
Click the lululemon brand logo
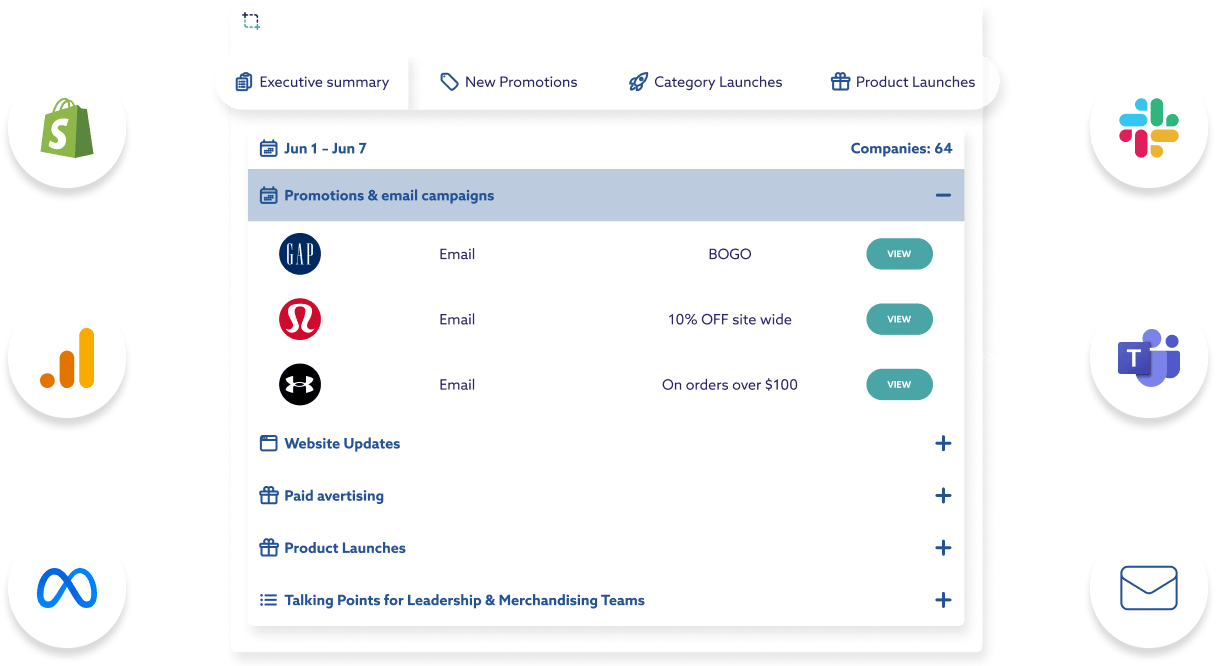(x=300, y=319)
